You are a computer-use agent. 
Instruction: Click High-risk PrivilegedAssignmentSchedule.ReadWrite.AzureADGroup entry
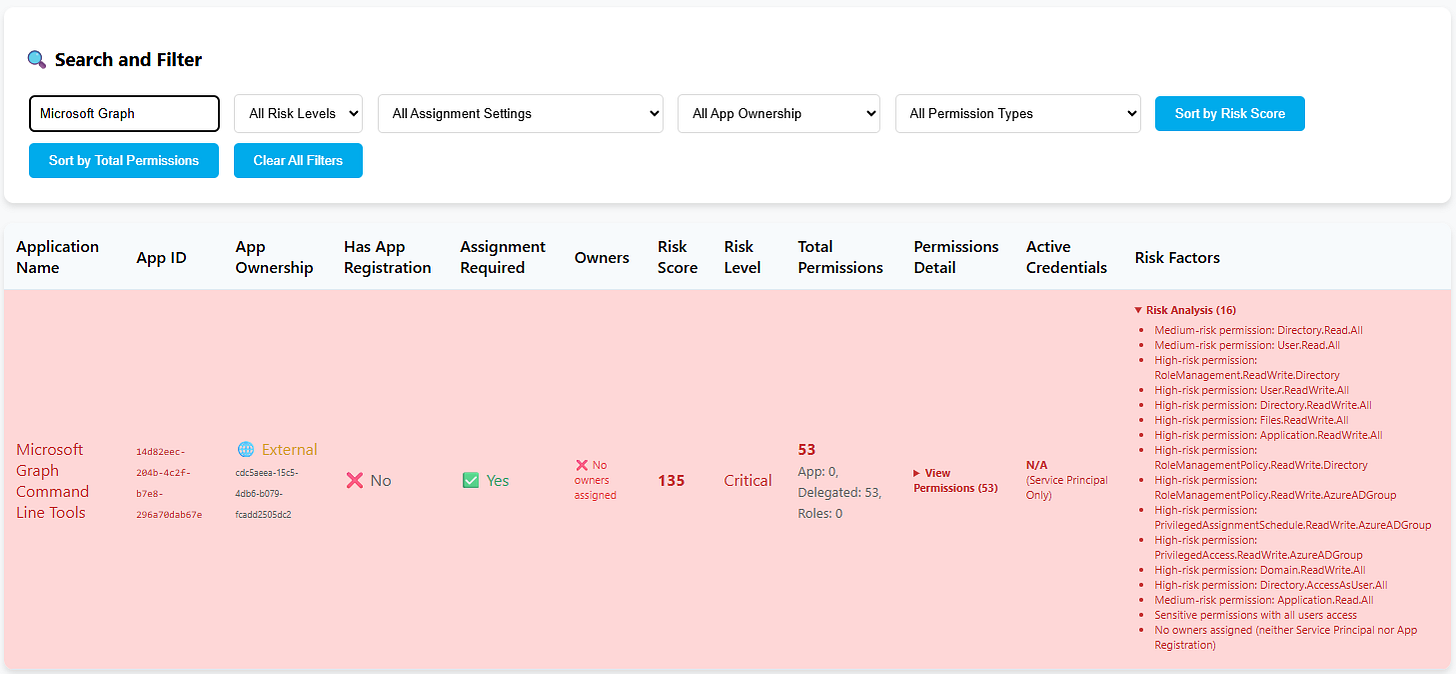(1292, 517)
